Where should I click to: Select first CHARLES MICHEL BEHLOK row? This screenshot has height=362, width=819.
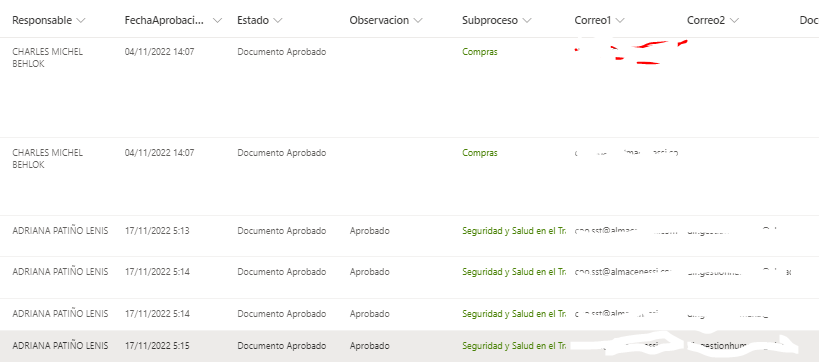[410, 88]
